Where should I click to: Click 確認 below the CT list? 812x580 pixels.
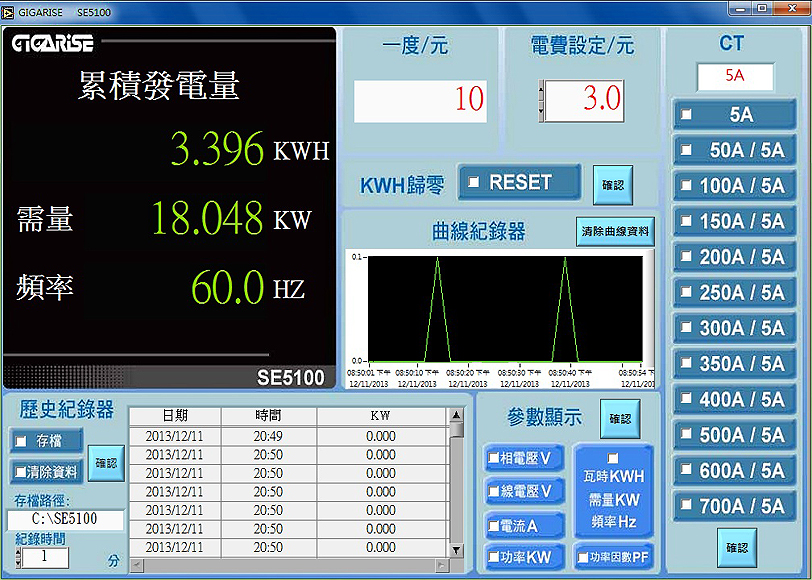(736, 548)
